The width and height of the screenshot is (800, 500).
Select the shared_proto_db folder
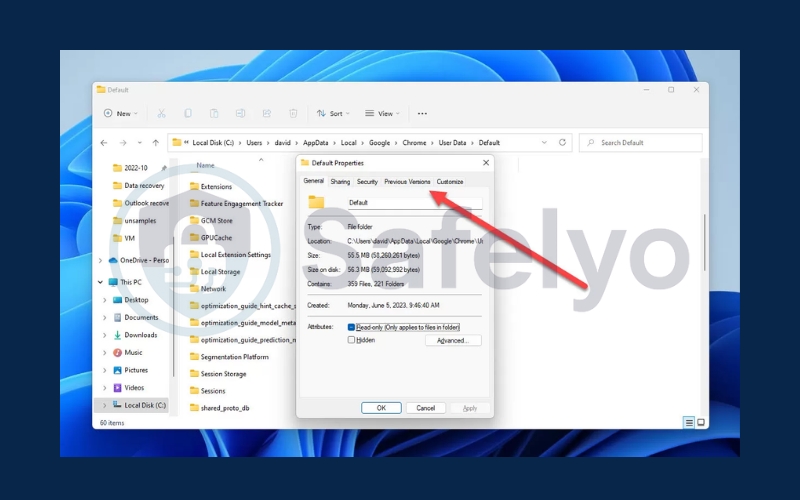click(219, 408)
